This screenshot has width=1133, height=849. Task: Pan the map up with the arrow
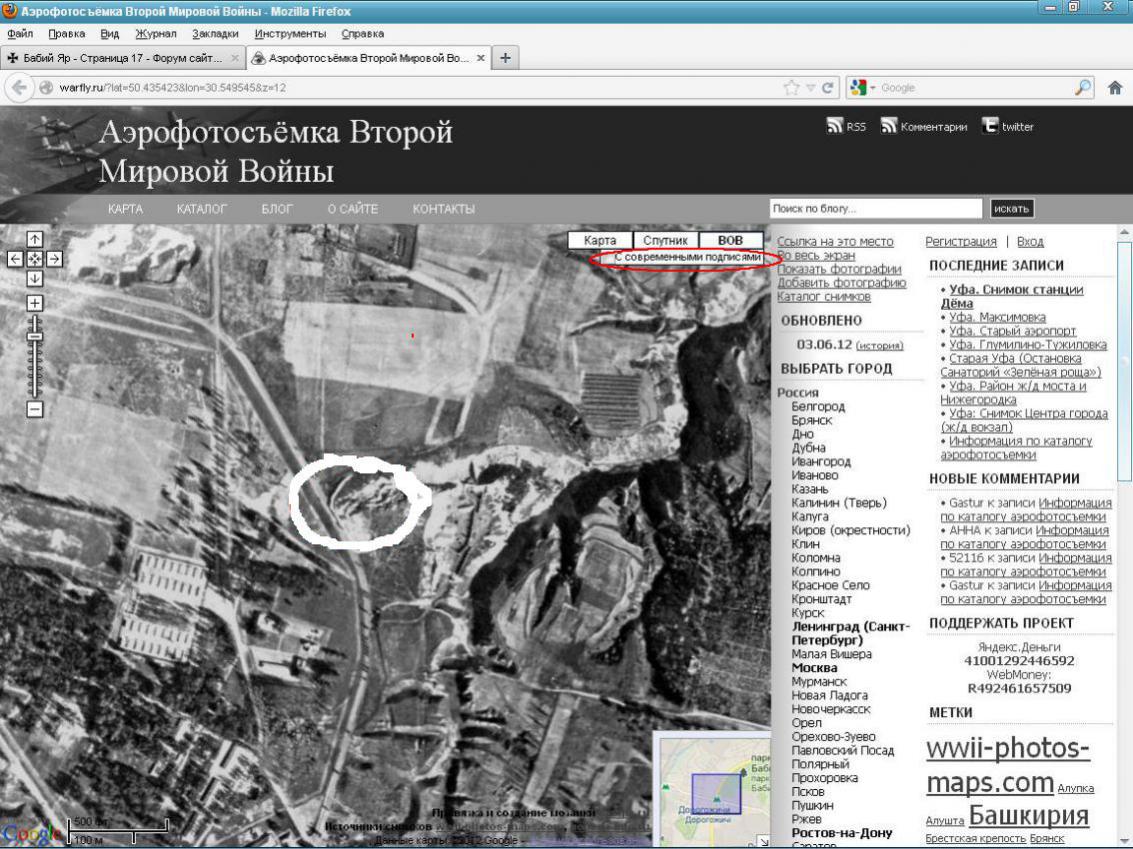point(34,239)
